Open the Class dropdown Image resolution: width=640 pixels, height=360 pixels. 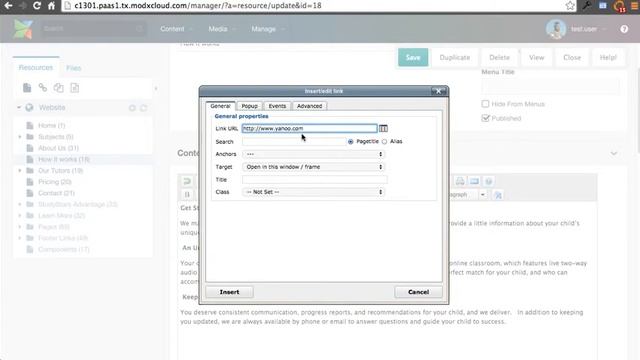(x=313, y=192)
